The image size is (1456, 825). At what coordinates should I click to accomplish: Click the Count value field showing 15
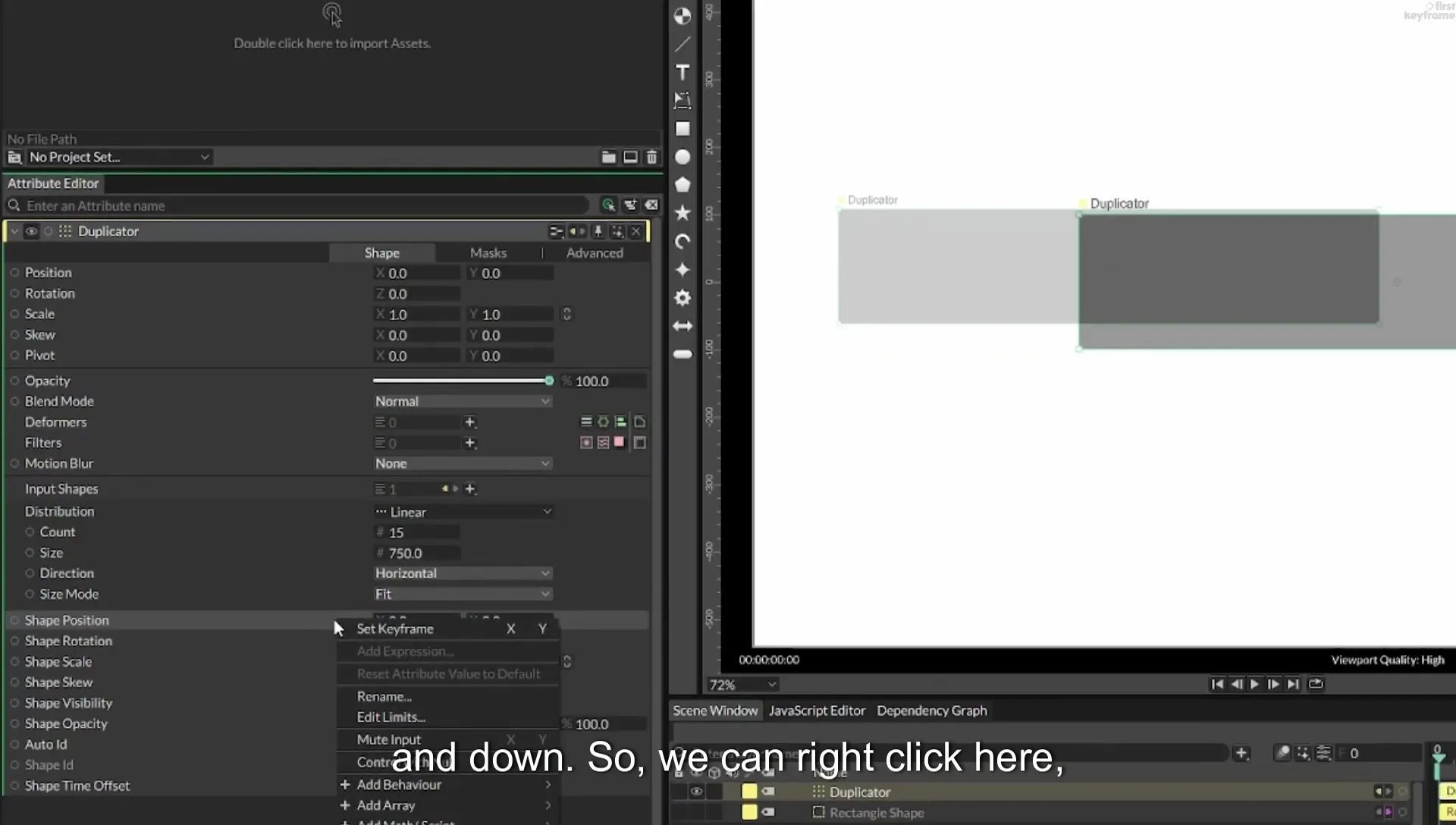pos(418,532)
